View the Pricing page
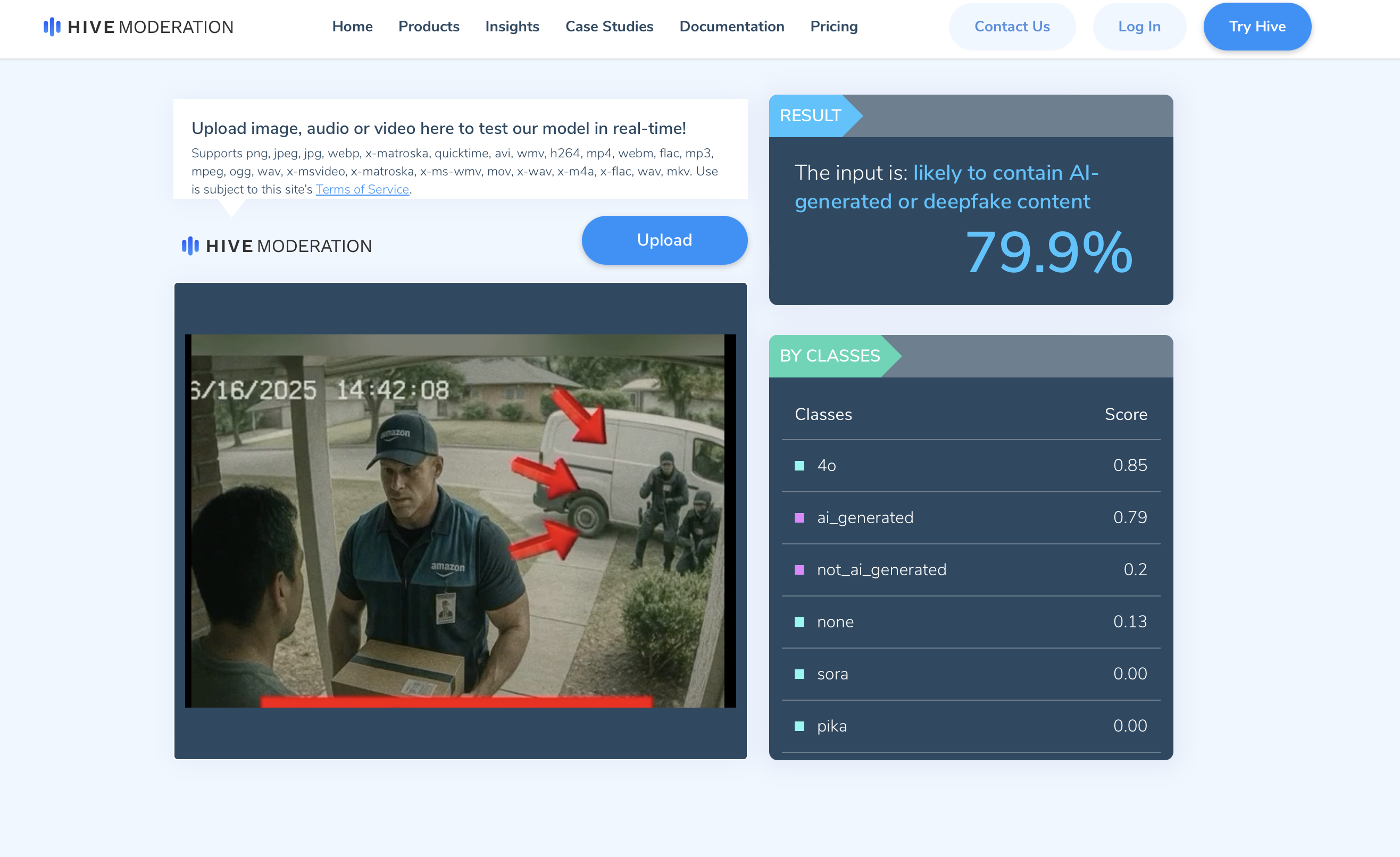This screenshot has width=1400, height=857. pos(834,27)
